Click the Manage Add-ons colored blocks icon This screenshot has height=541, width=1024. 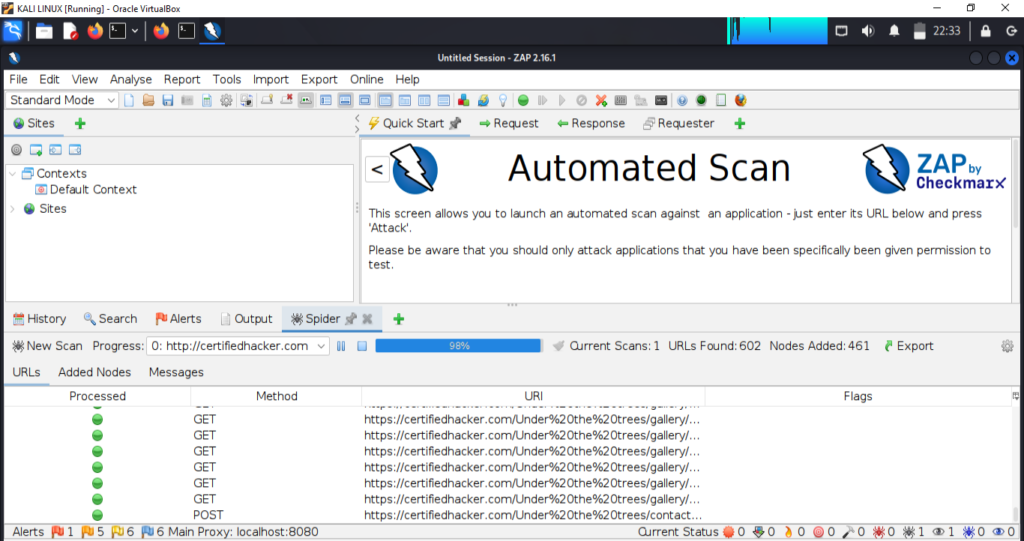tap(463, 101)
